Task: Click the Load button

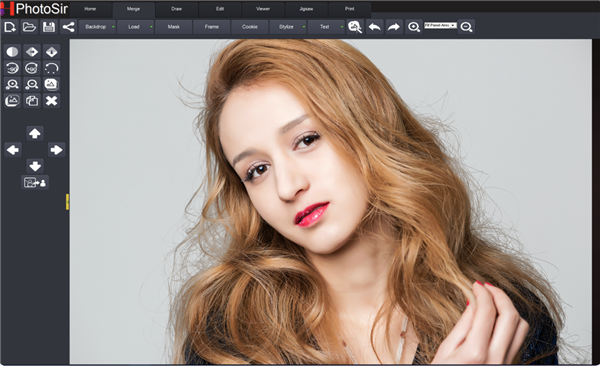Action: pos(134,27)
